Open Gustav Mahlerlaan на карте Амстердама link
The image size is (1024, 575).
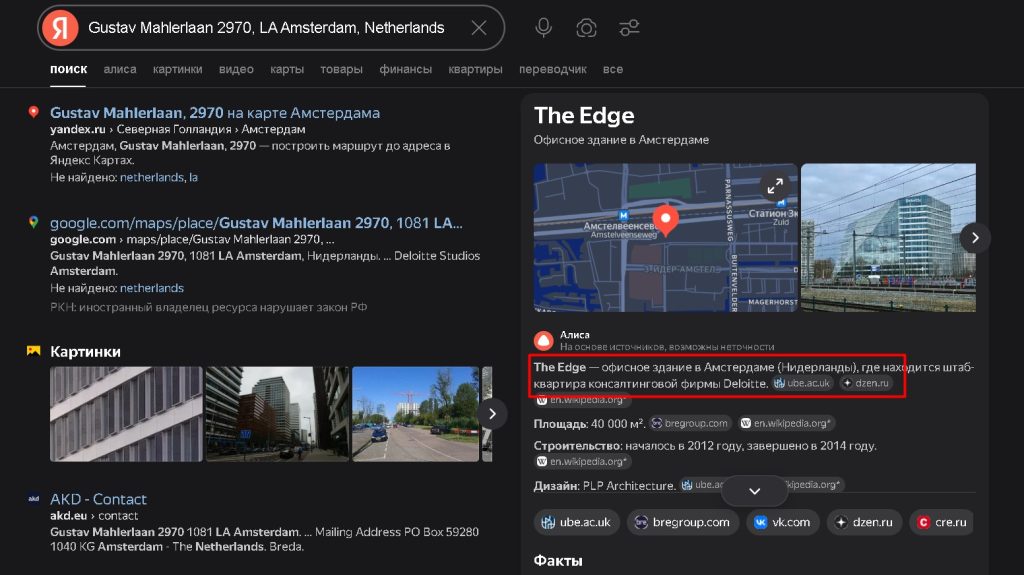(x=215, y=113)
